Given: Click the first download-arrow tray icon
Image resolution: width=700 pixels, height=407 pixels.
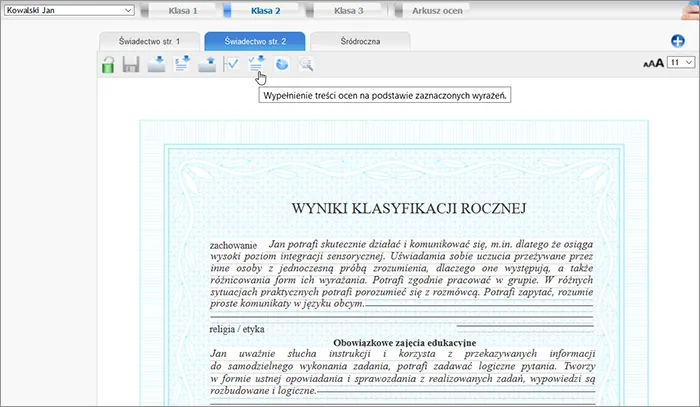Looking at the screenshot, I should 157,65.
